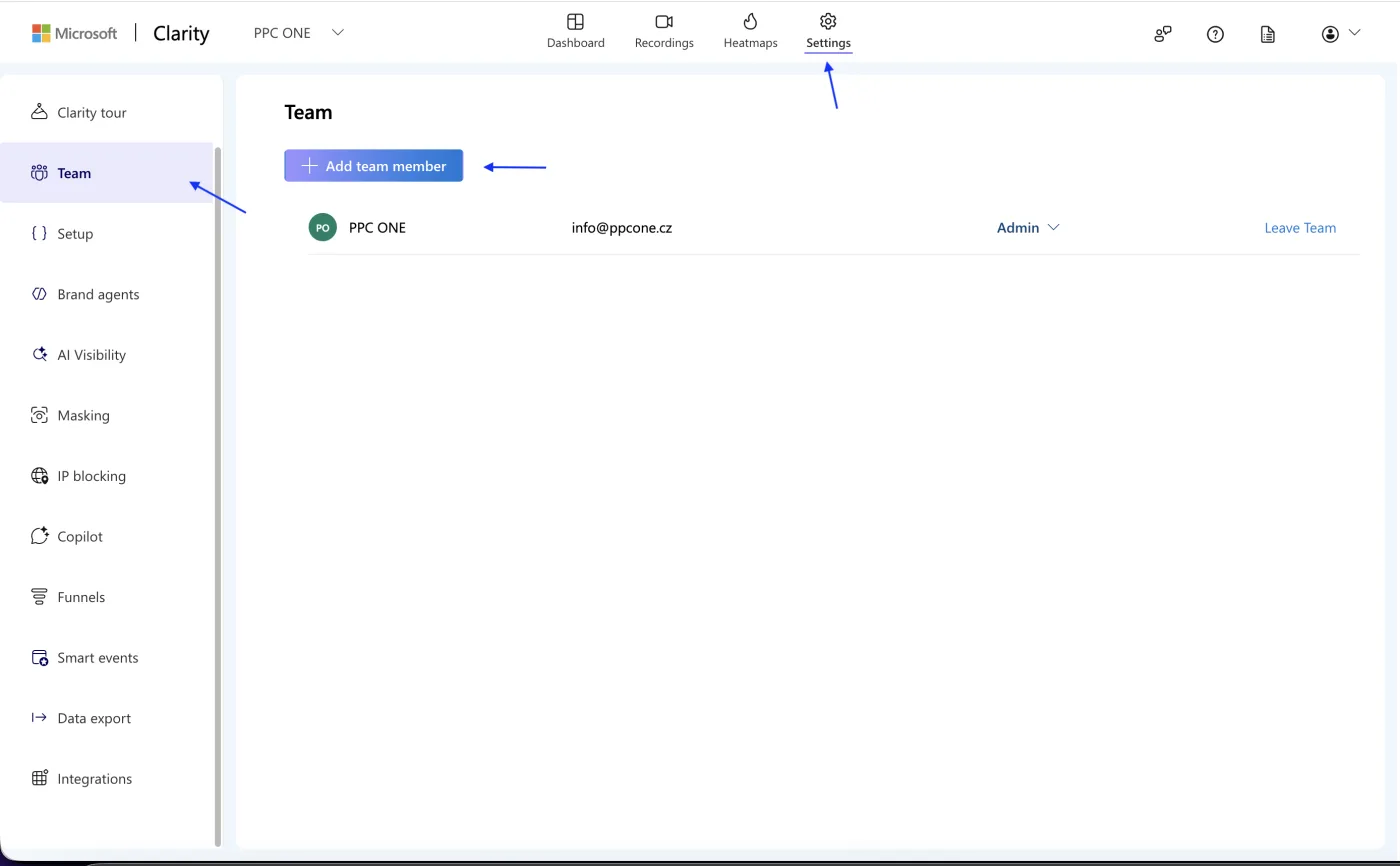Click the Add team member button
This screenshot has height=866, width=1400.
[x=373, y=166]
